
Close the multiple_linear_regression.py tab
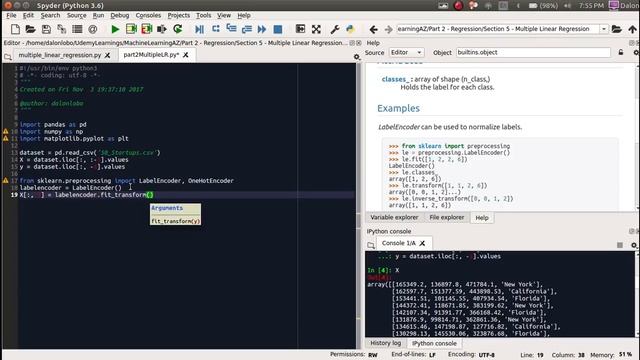[x=107, y=55]
